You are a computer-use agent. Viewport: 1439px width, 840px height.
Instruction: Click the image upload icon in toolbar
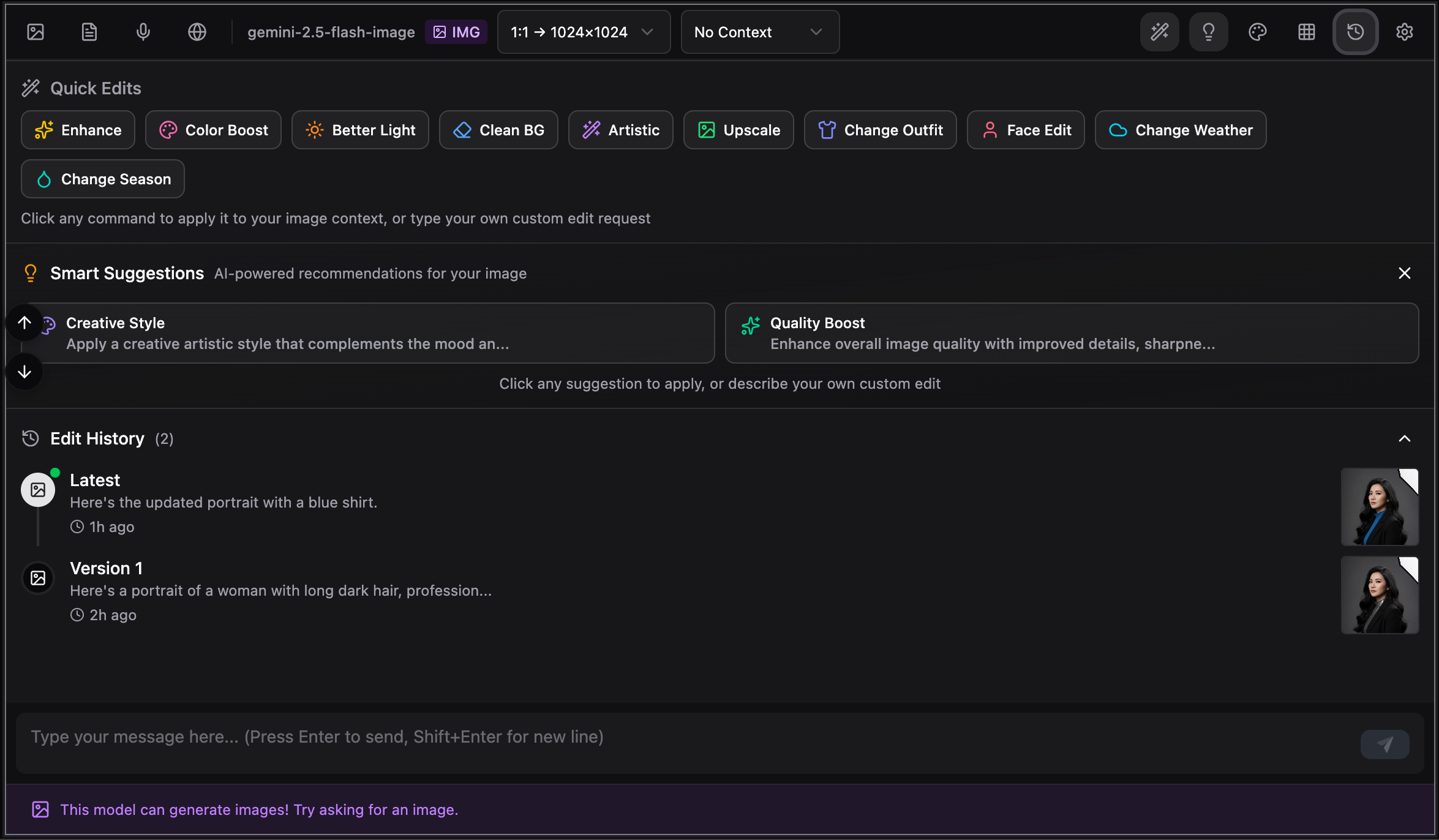tap(36, 32)
